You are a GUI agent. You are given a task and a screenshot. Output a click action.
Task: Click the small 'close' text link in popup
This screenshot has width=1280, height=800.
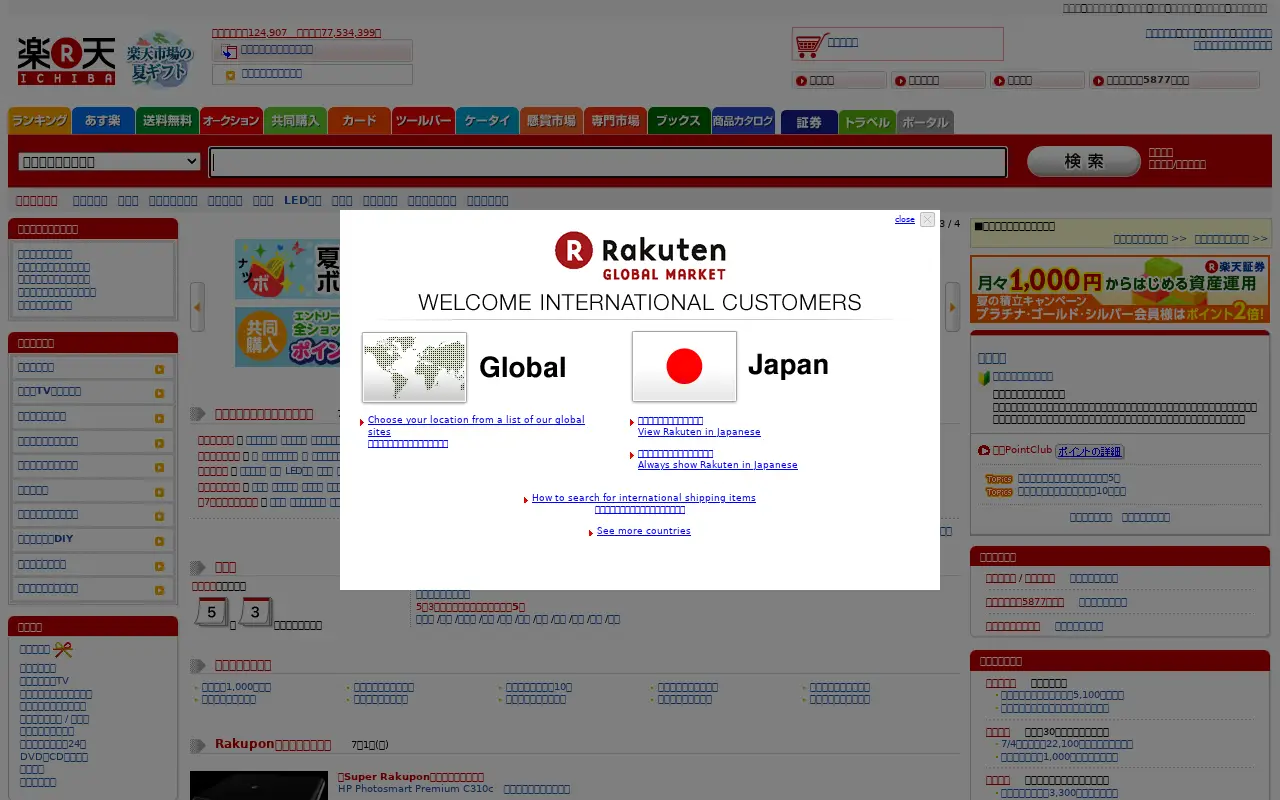(x=904, y=220)
